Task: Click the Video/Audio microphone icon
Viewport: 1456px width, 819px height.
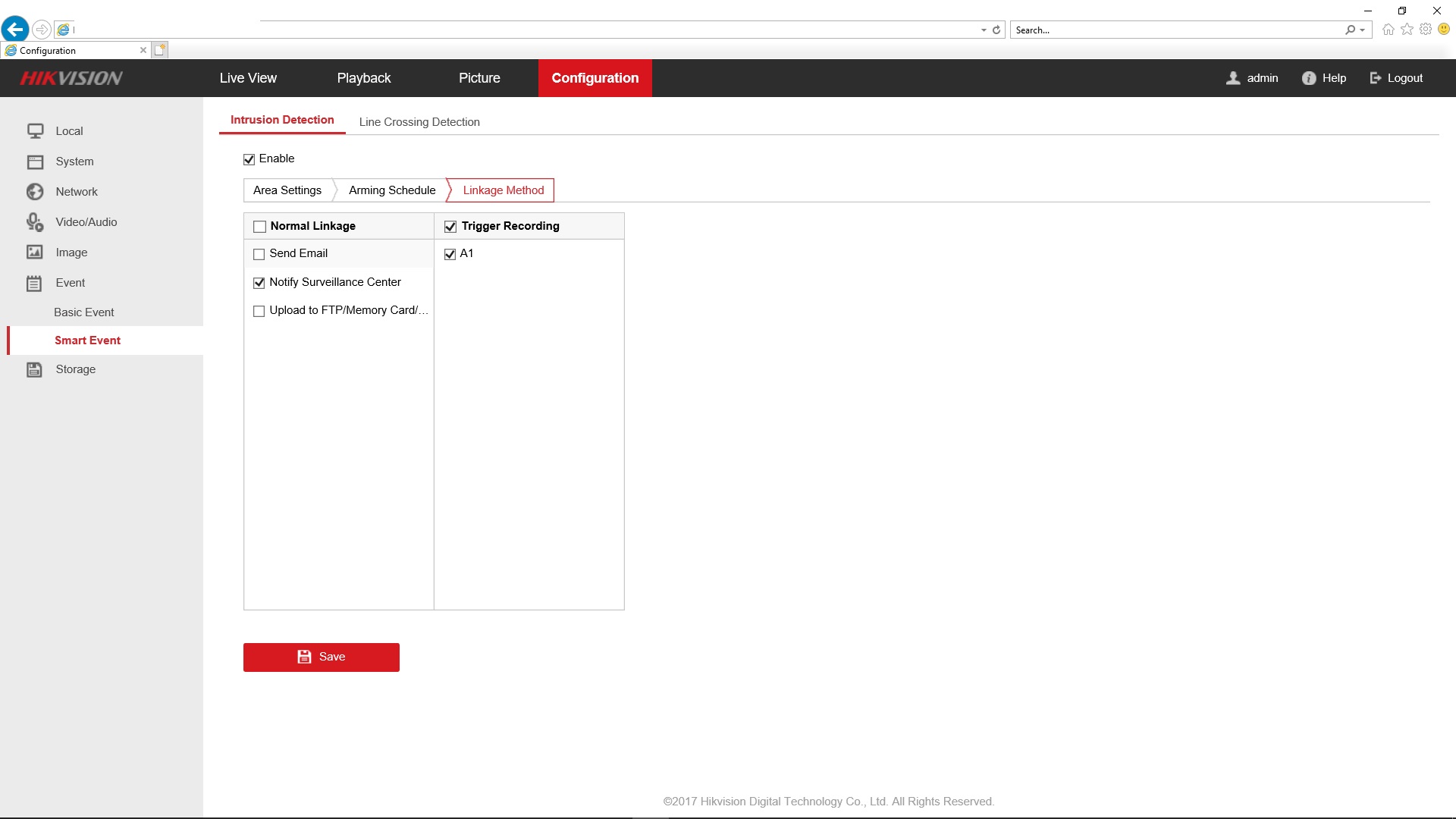Action: click(x=35, y=222)
